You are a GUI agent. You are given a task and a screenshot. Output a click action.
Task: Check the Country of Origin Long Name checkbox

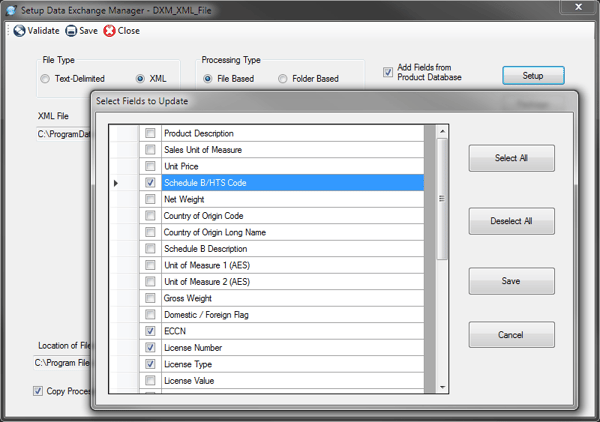pyautogui.click(x=150, y=232)
